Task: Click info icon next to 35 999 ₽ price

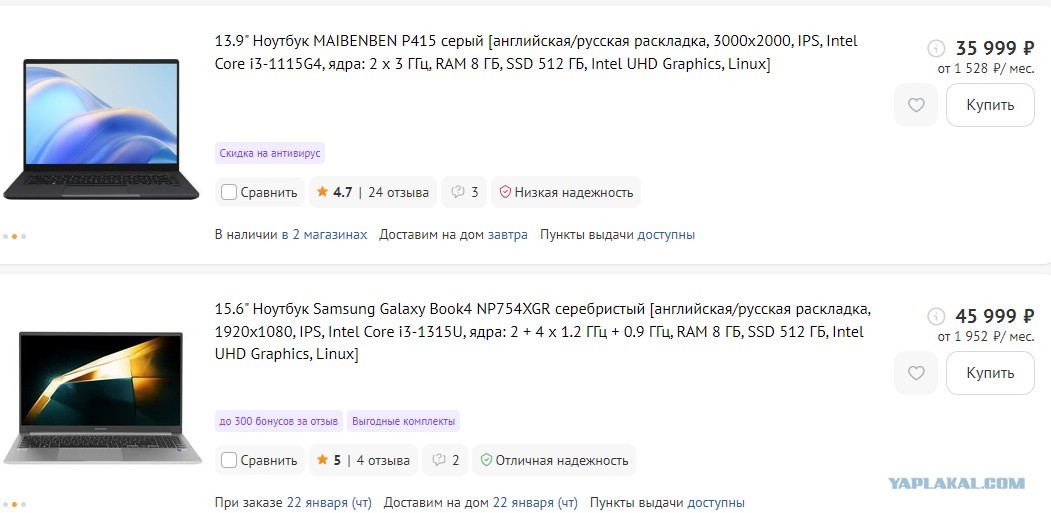Action: click(x=936, y=48)
